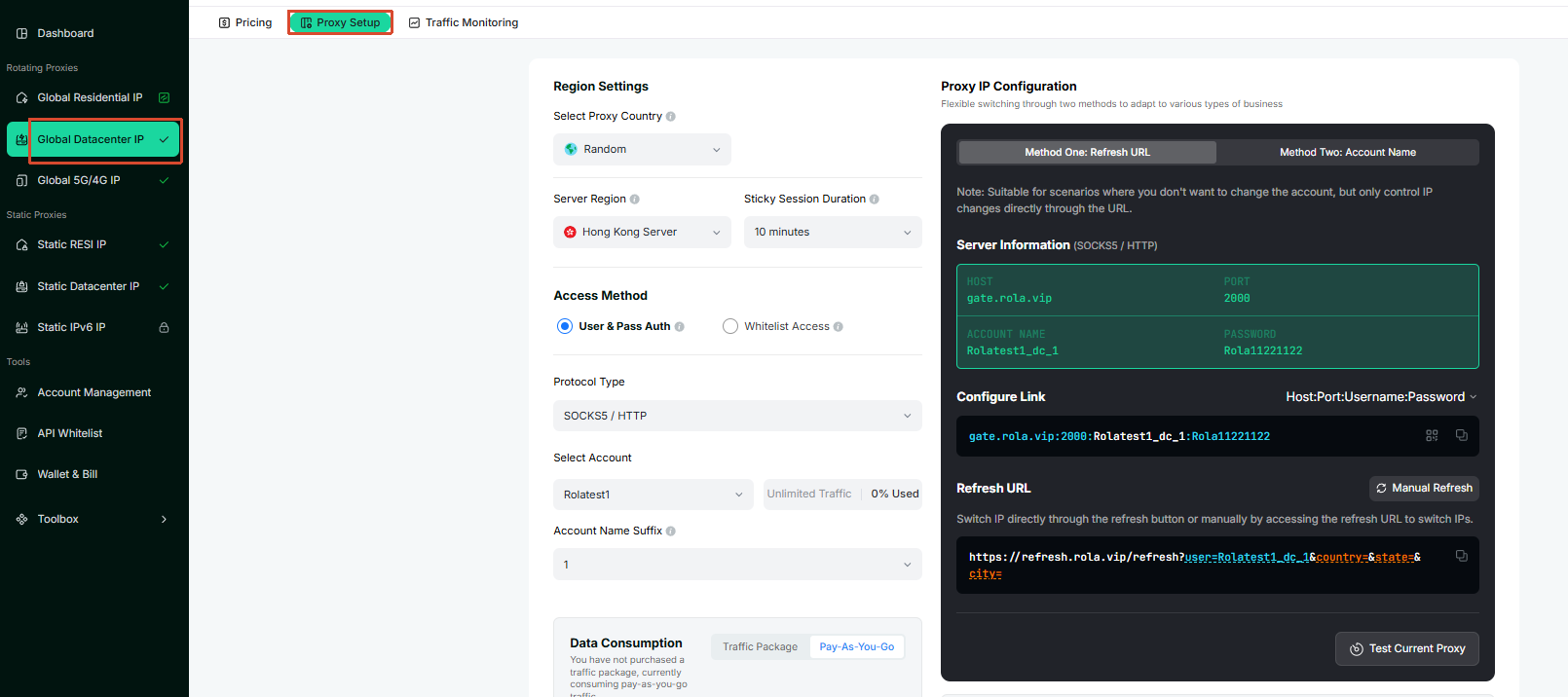
Task: Click the Wallet & Bill icon
Action: 21,474
